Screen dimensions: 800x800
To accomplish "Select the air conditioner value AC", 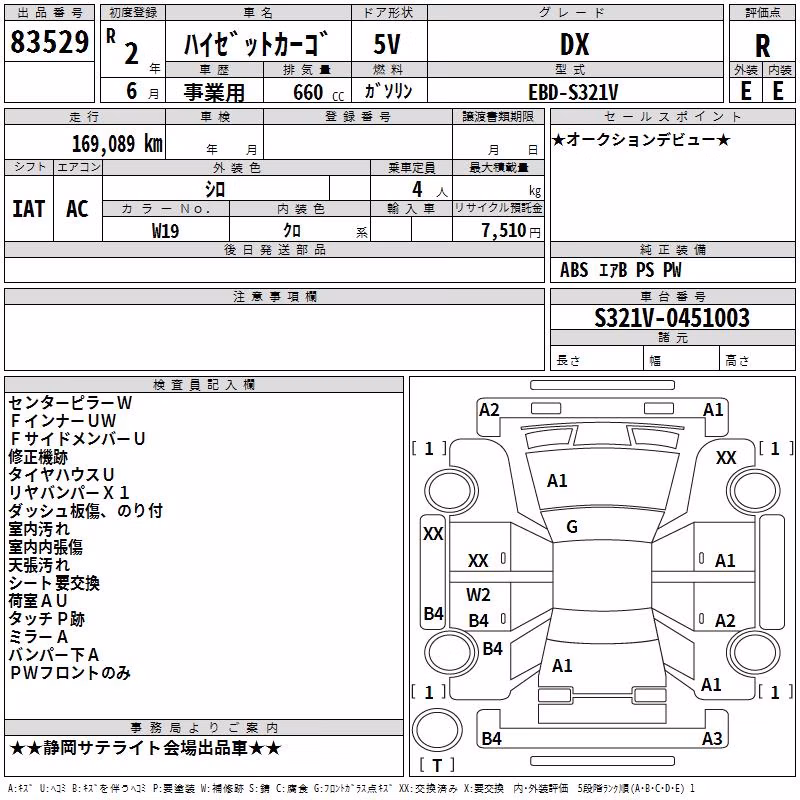I will [x=77, y=209].
